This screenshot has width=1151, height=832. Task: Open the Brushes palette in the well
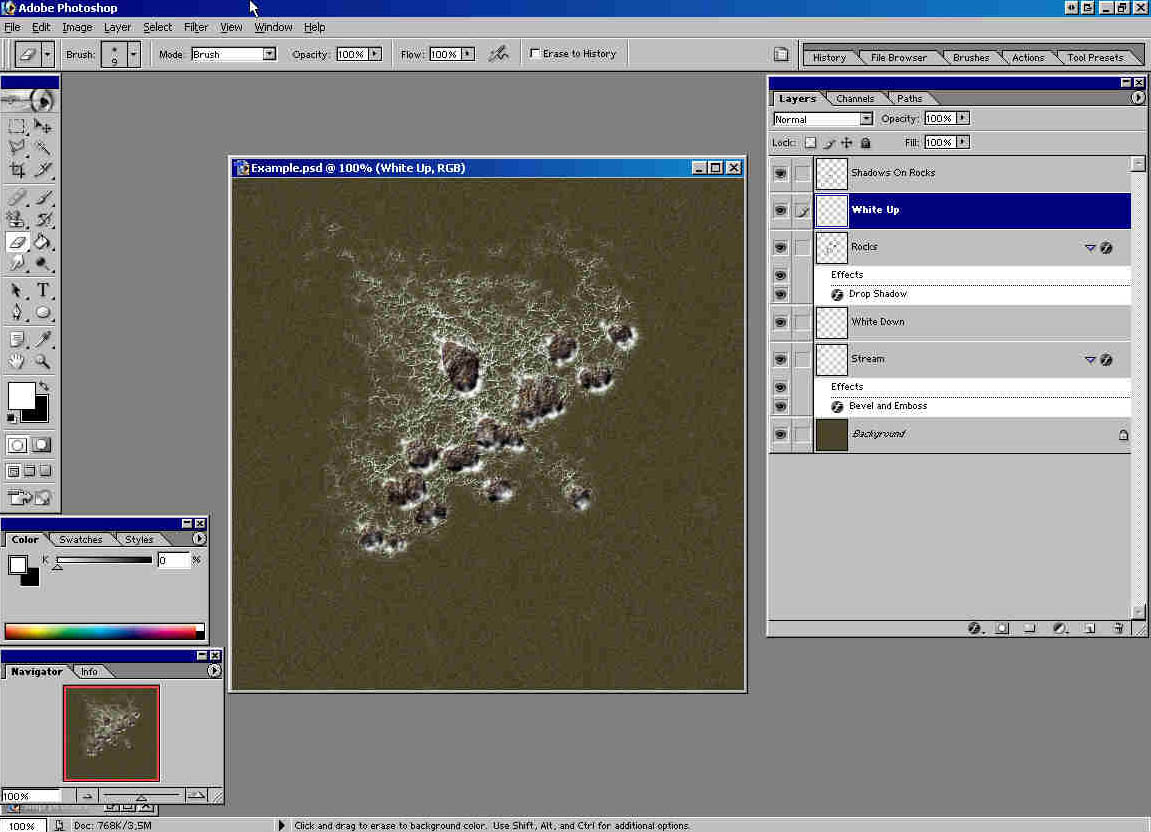tap(970, 58)
